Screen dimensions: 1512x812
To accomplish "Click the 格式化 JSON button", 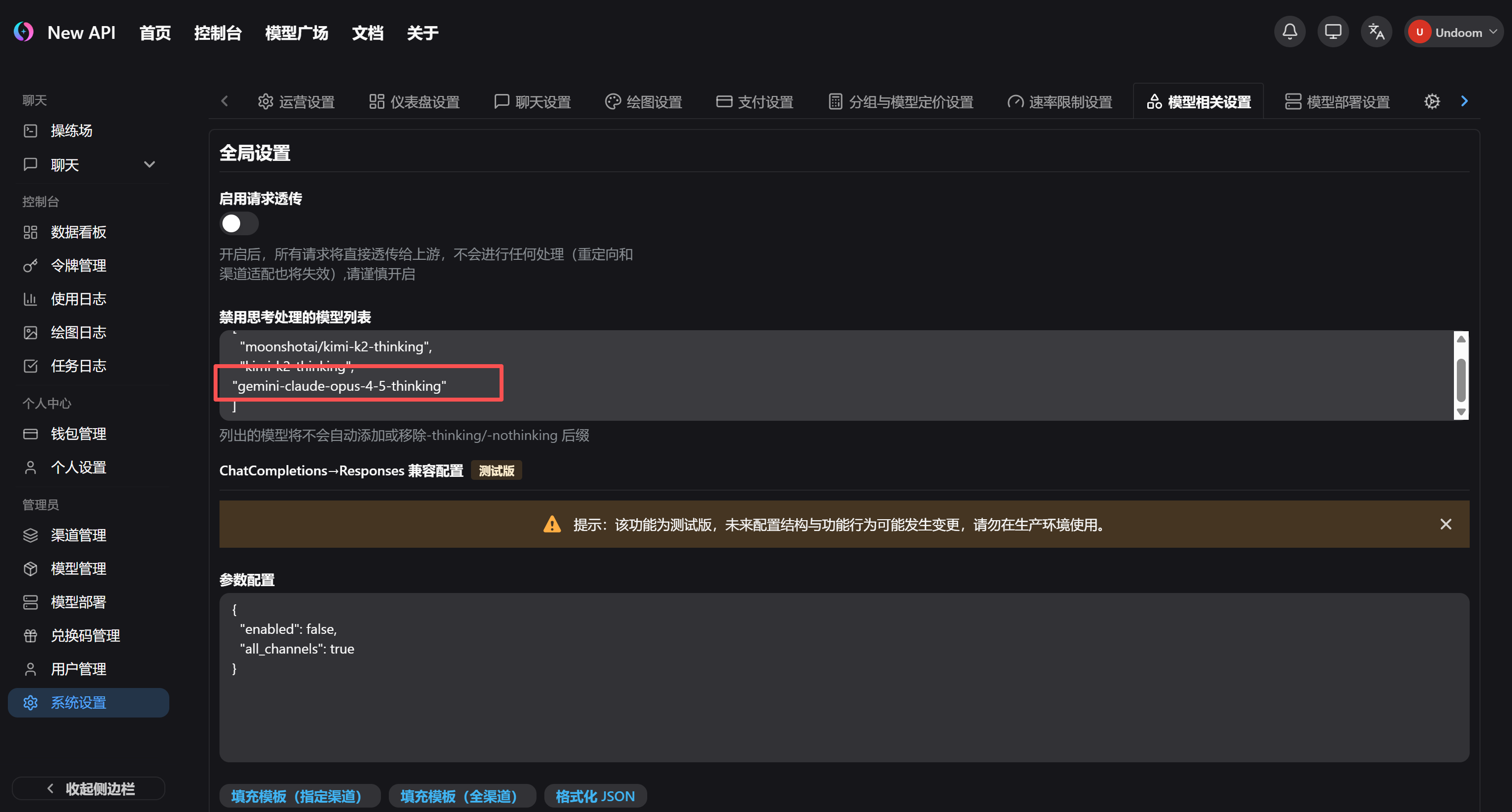I will [x=595, y=796].
